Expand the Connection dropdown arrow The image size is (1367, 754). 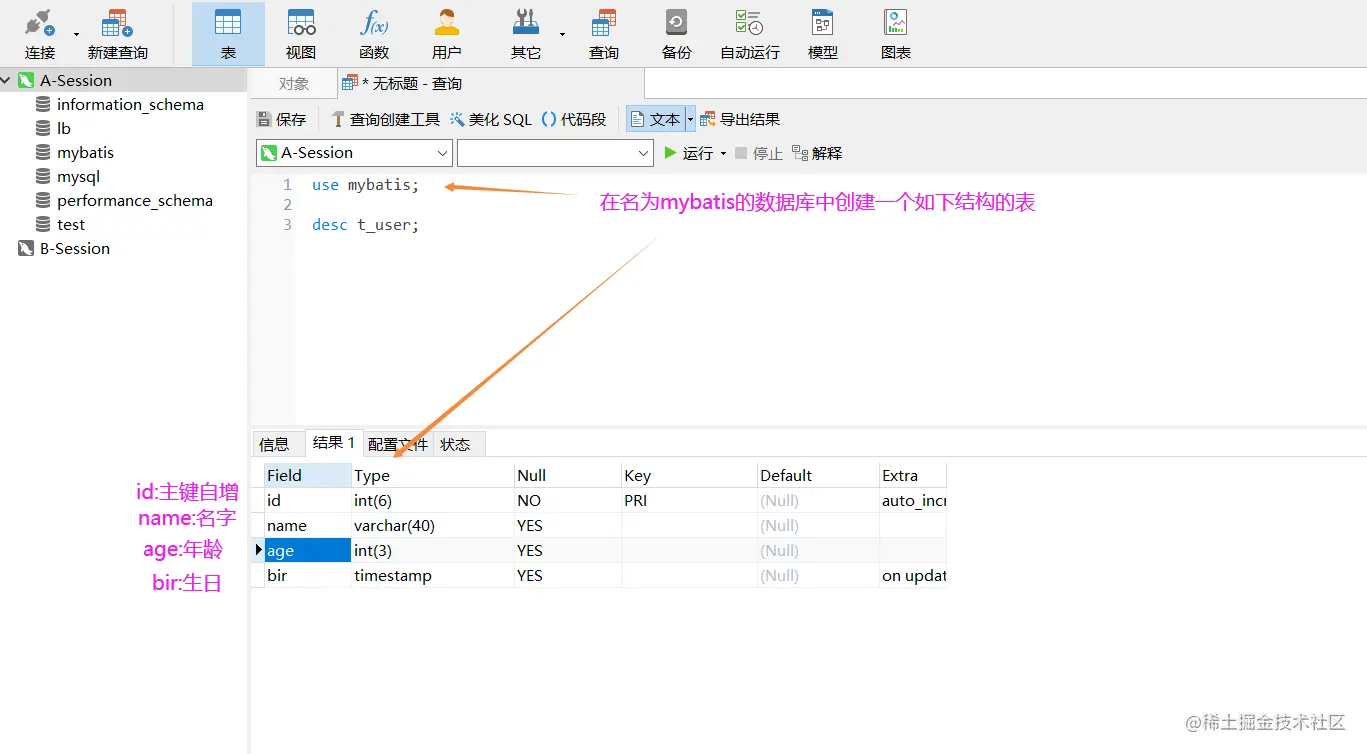click(x=76, y=34)
